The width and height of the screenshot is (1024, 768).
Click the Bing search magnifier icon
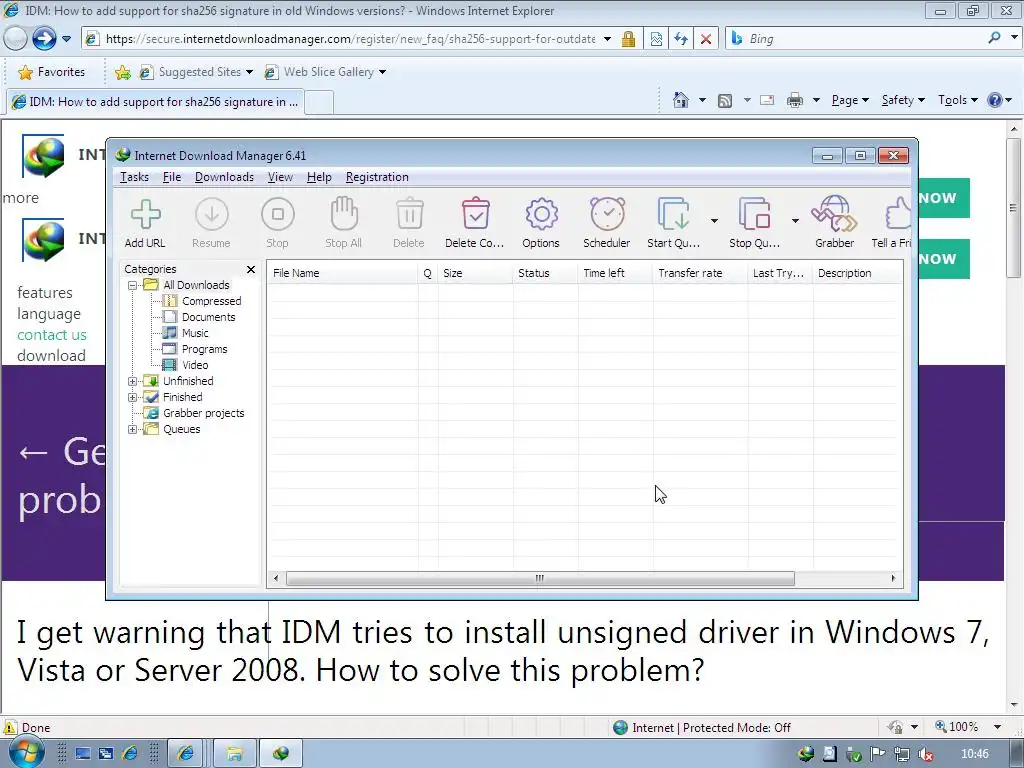click(995, 38)
